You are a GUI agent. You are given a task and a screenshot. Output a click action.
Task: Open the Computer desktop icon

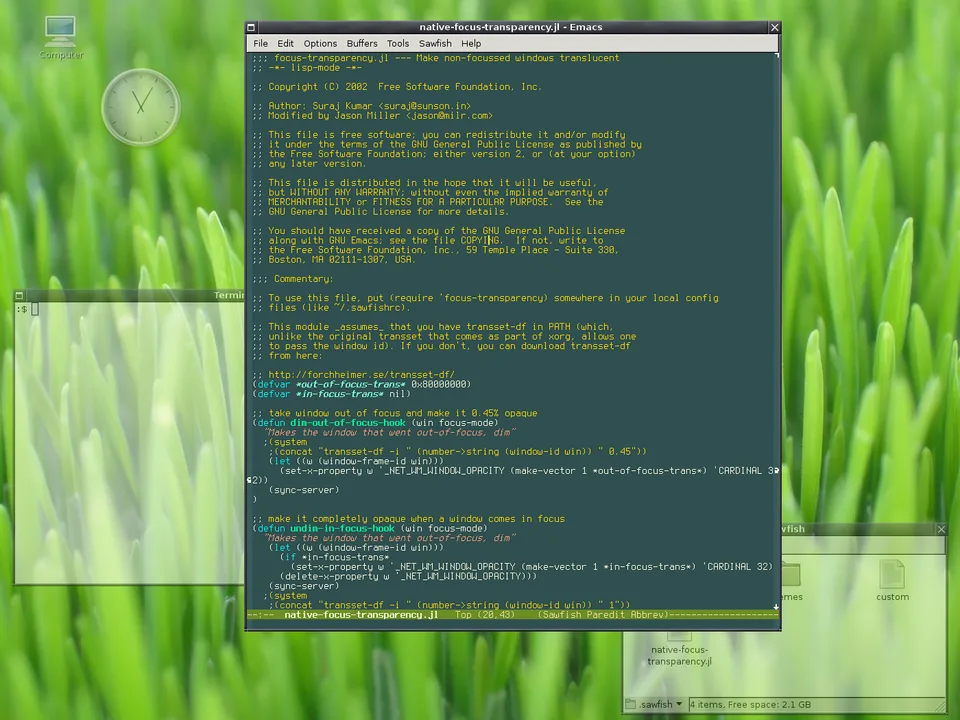click(61, 37)
